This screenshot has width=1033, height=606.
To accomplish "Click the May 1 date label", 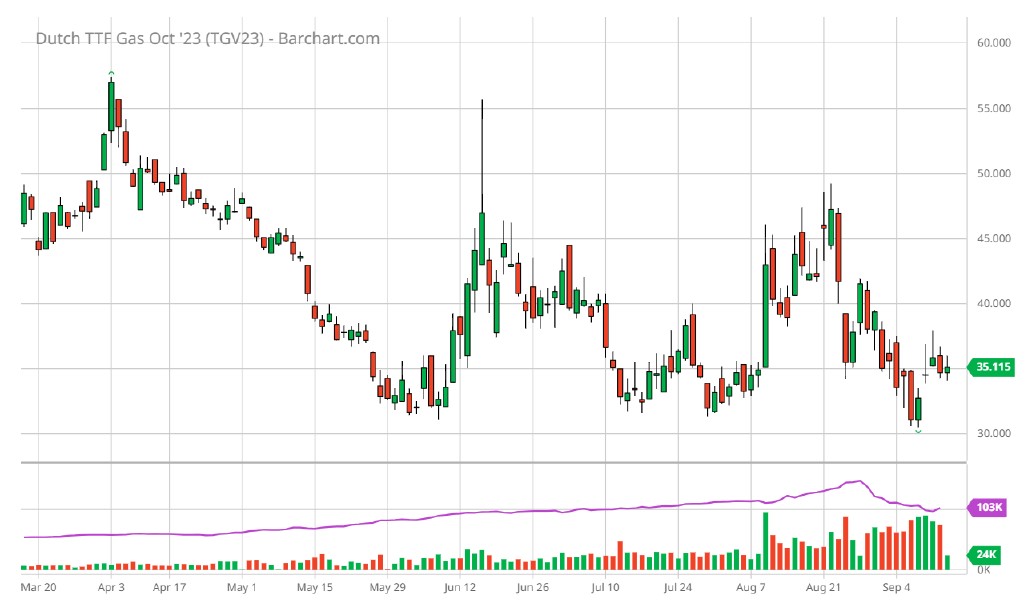I will [241, 587].
